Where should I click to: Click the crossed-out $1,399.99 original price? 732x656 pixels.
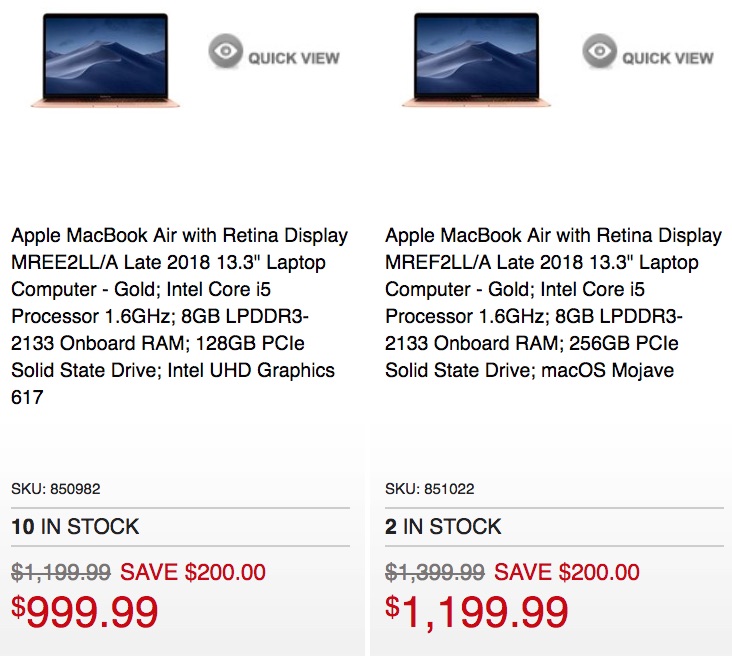tap(435, 573)
